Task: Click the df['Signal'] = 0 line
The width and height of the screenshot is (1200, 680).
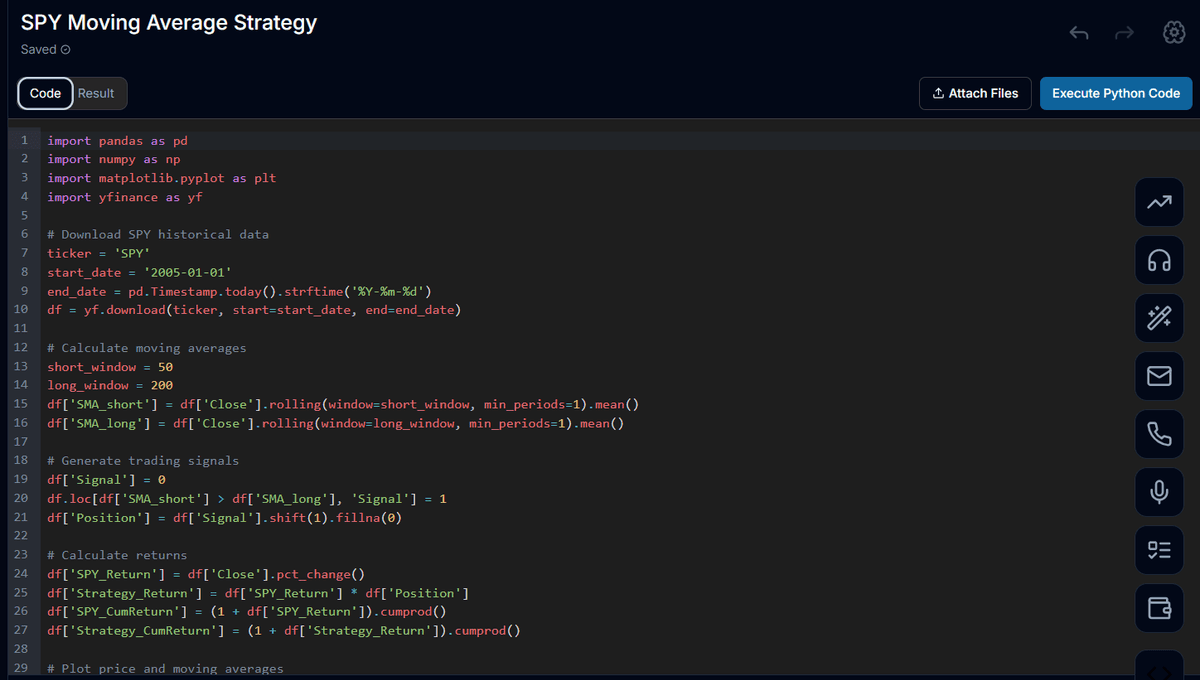Action: (106, 480)
